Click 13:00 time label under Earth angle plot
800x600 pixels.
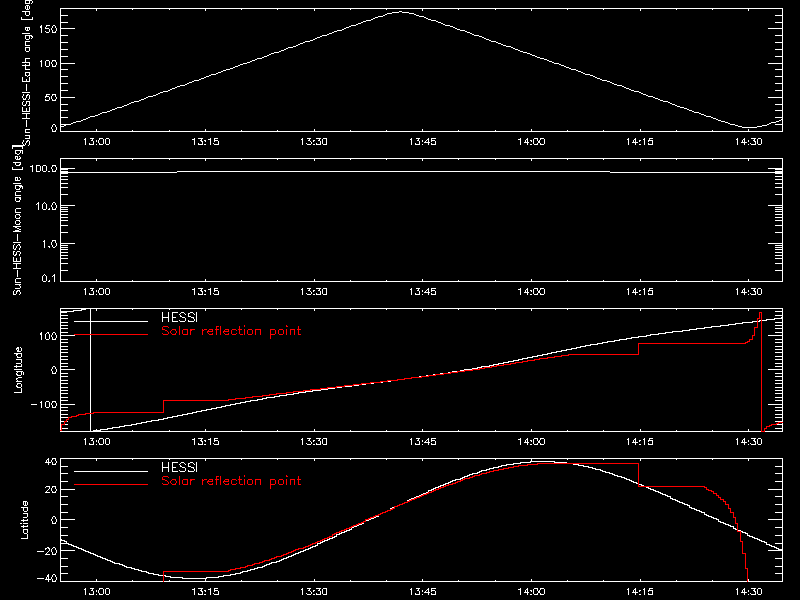click(x=96, y=142)
